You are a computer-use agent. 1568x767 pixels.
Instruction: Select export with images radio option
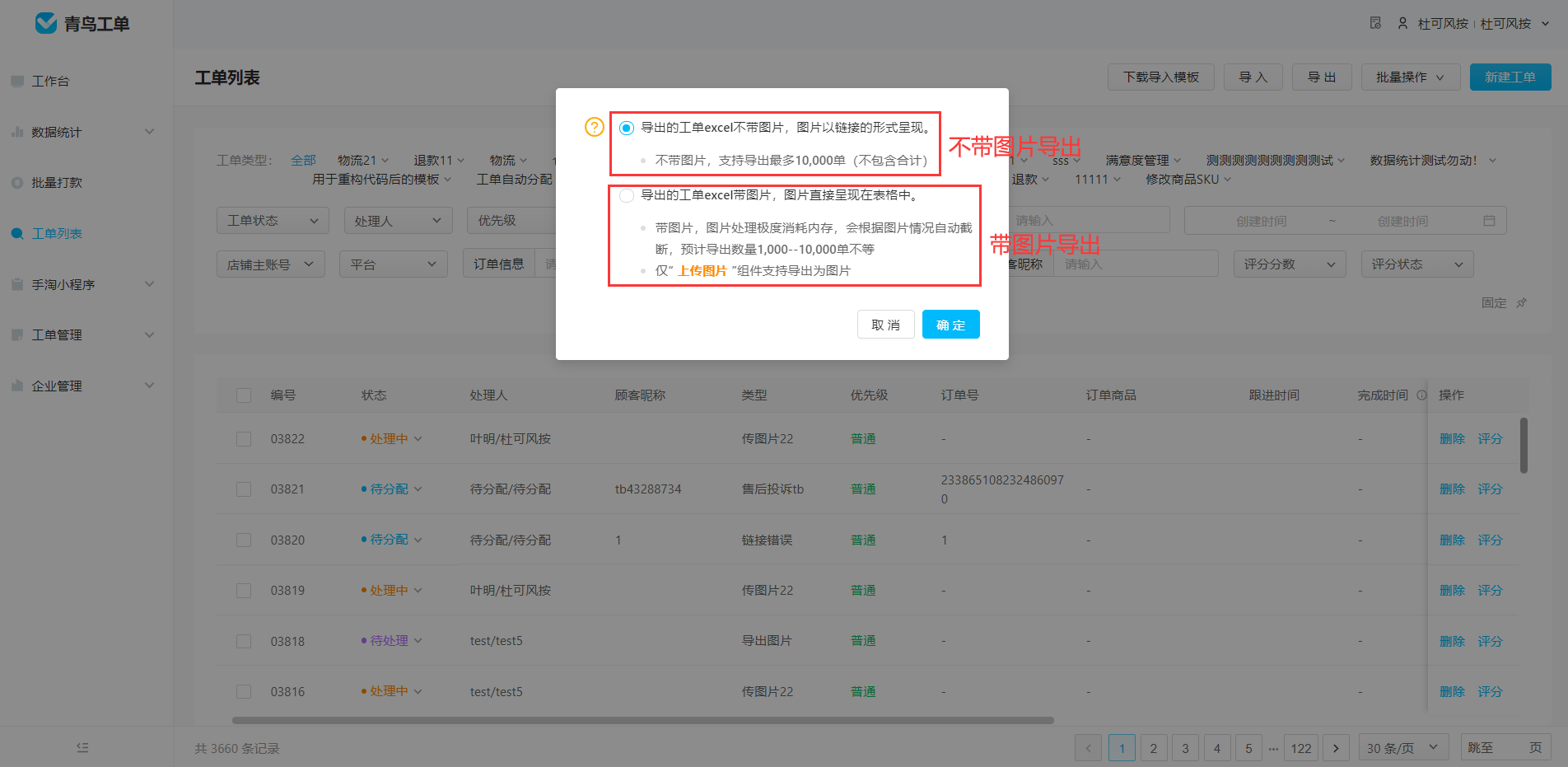coord(627,195)
